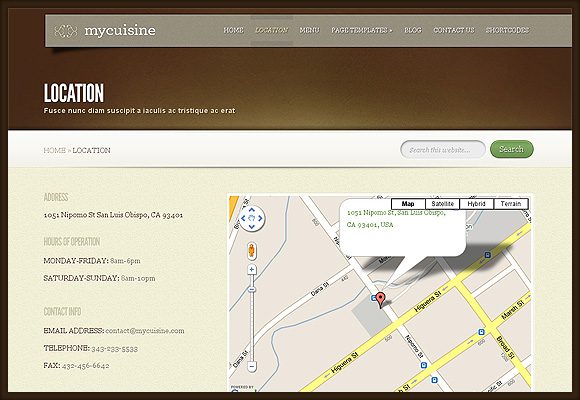
Task: Switch map to Hybrid view
Action: (476, 204)
